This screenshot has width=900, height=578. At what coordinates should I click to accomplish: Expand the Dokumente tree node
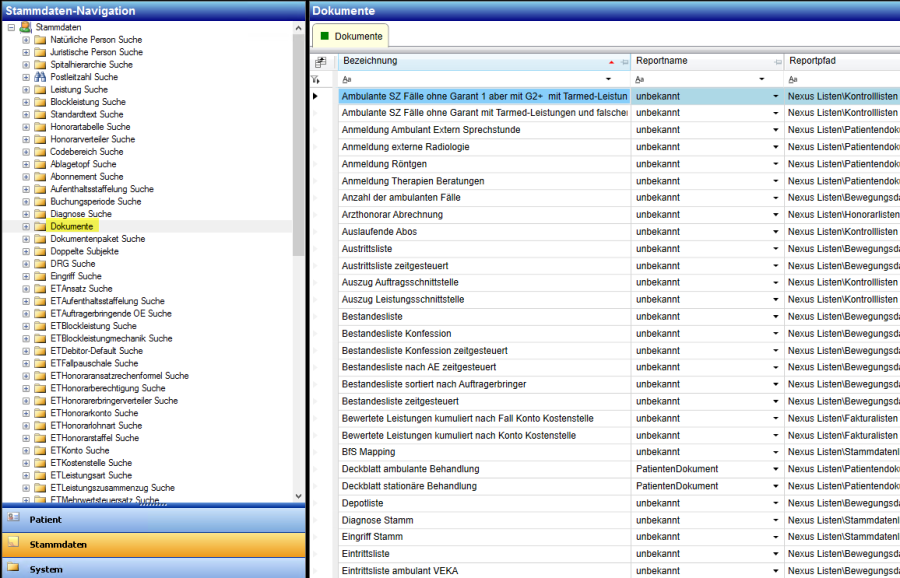pos(26,227)
